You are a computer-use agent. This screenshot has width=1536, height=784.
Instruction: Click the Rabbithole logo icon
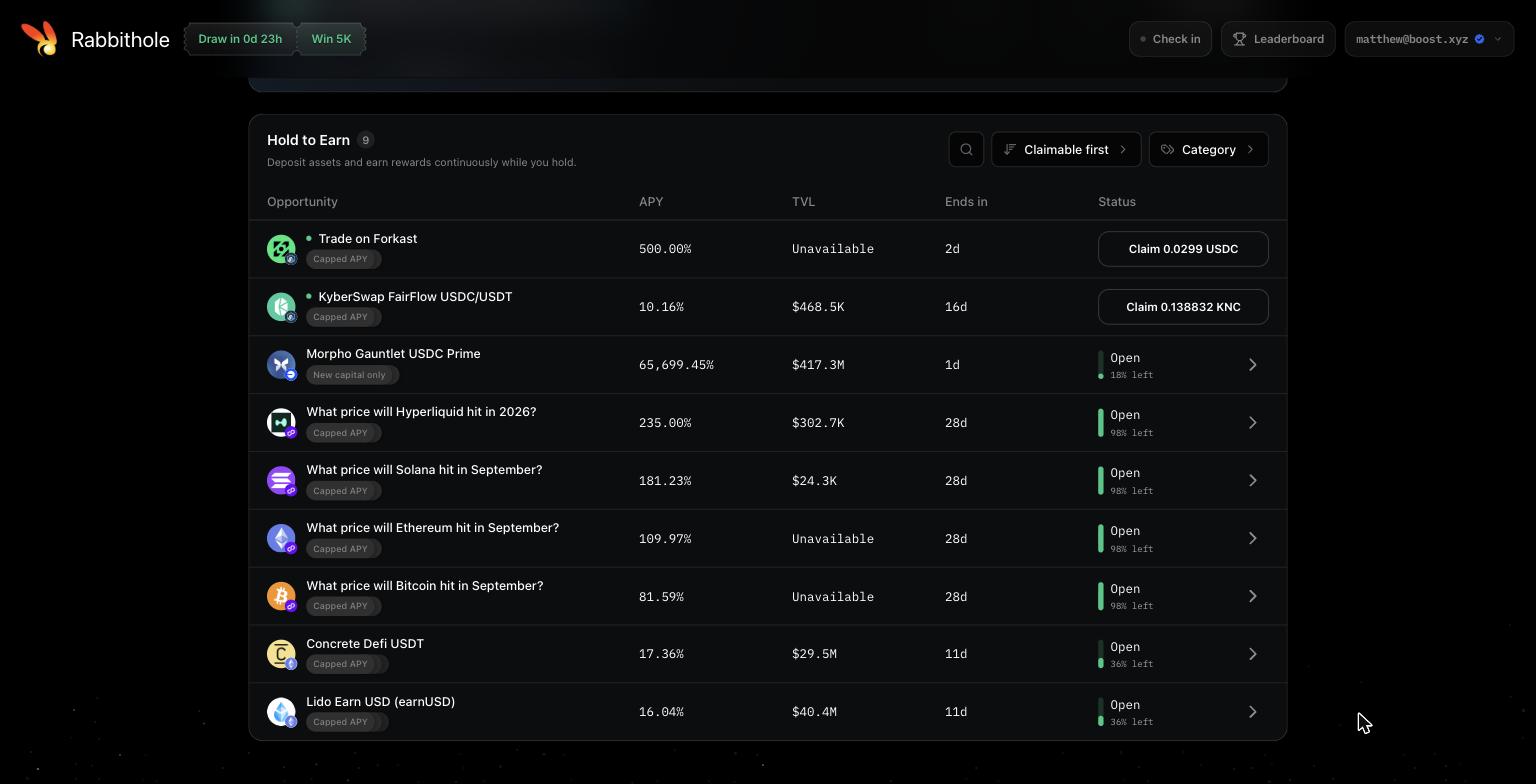point(39,38)
